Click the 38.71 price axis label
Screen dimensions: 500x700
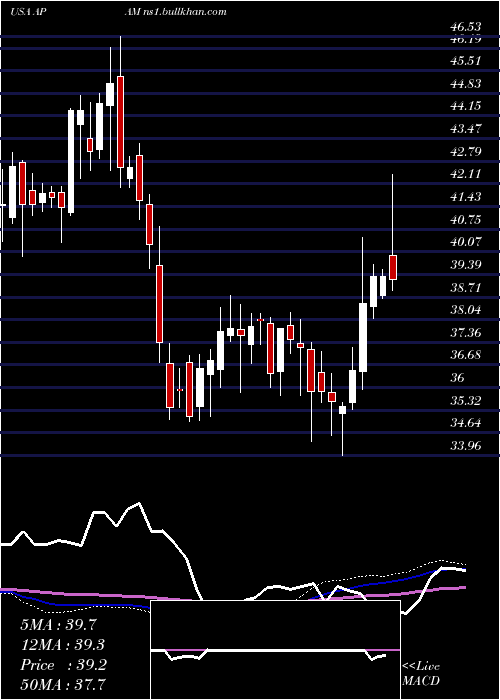(466, 287)
